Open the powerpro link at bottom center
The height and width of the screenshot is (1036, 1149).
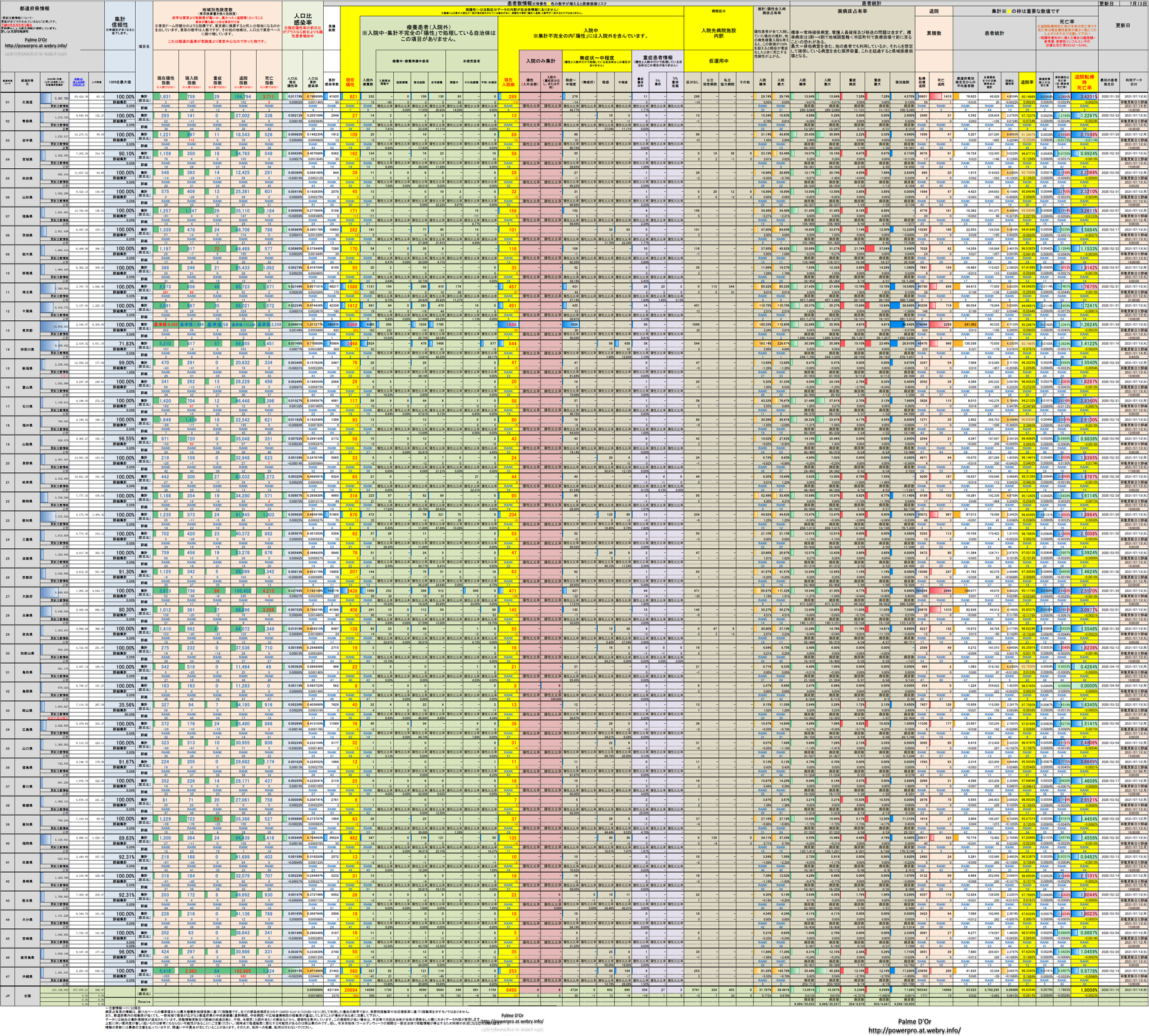[512, 1021]
